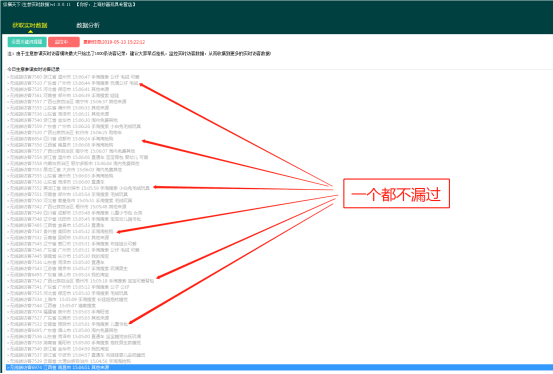Select the 辽宁省 visitor row at 15:05:45
The height and width of the screenshot is (374, 553).
[x=74, y=219]
